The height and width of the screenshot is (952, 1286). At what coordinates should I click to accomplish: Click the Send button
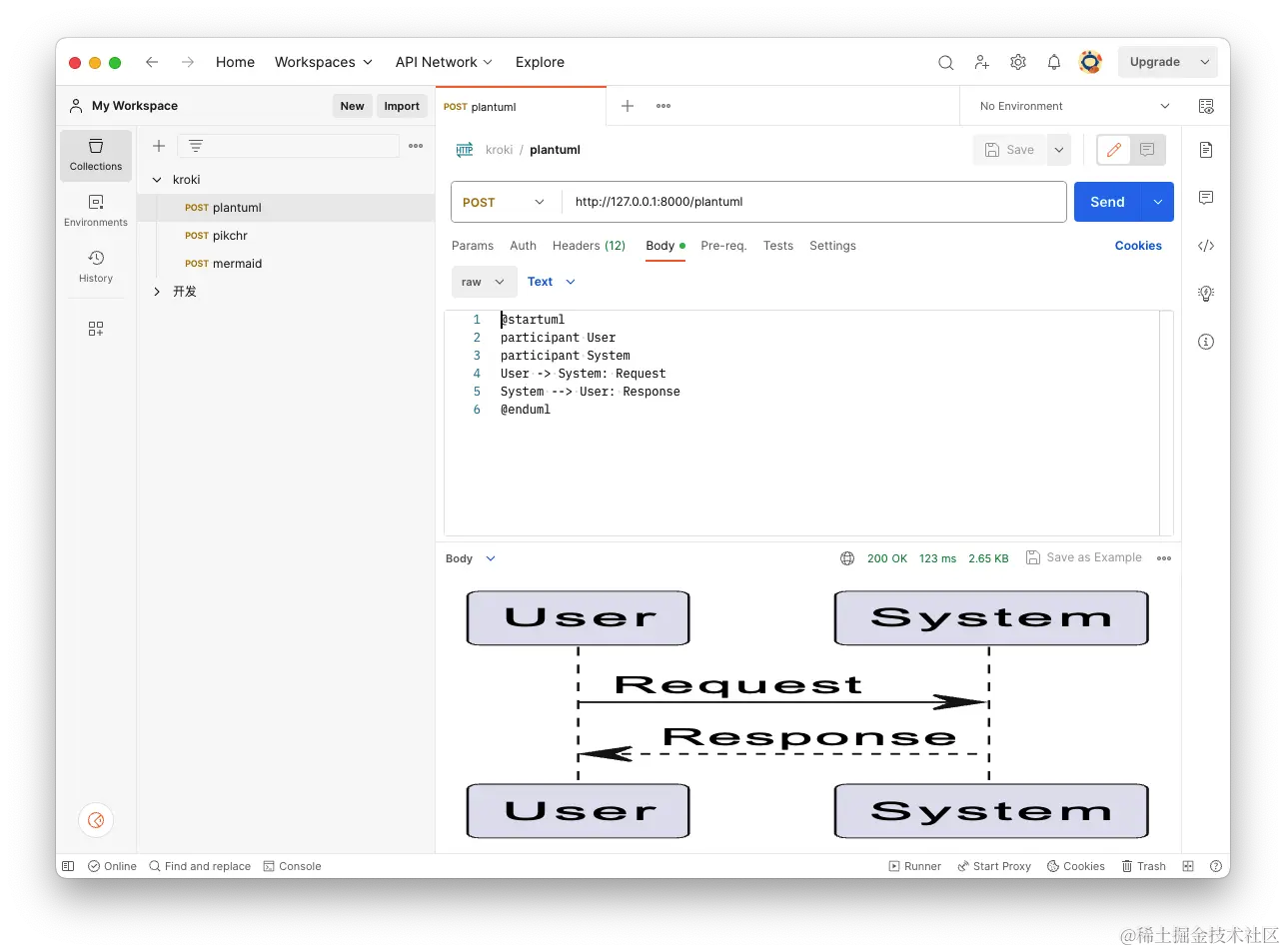pyautogui.click(x=1108, y=202)
